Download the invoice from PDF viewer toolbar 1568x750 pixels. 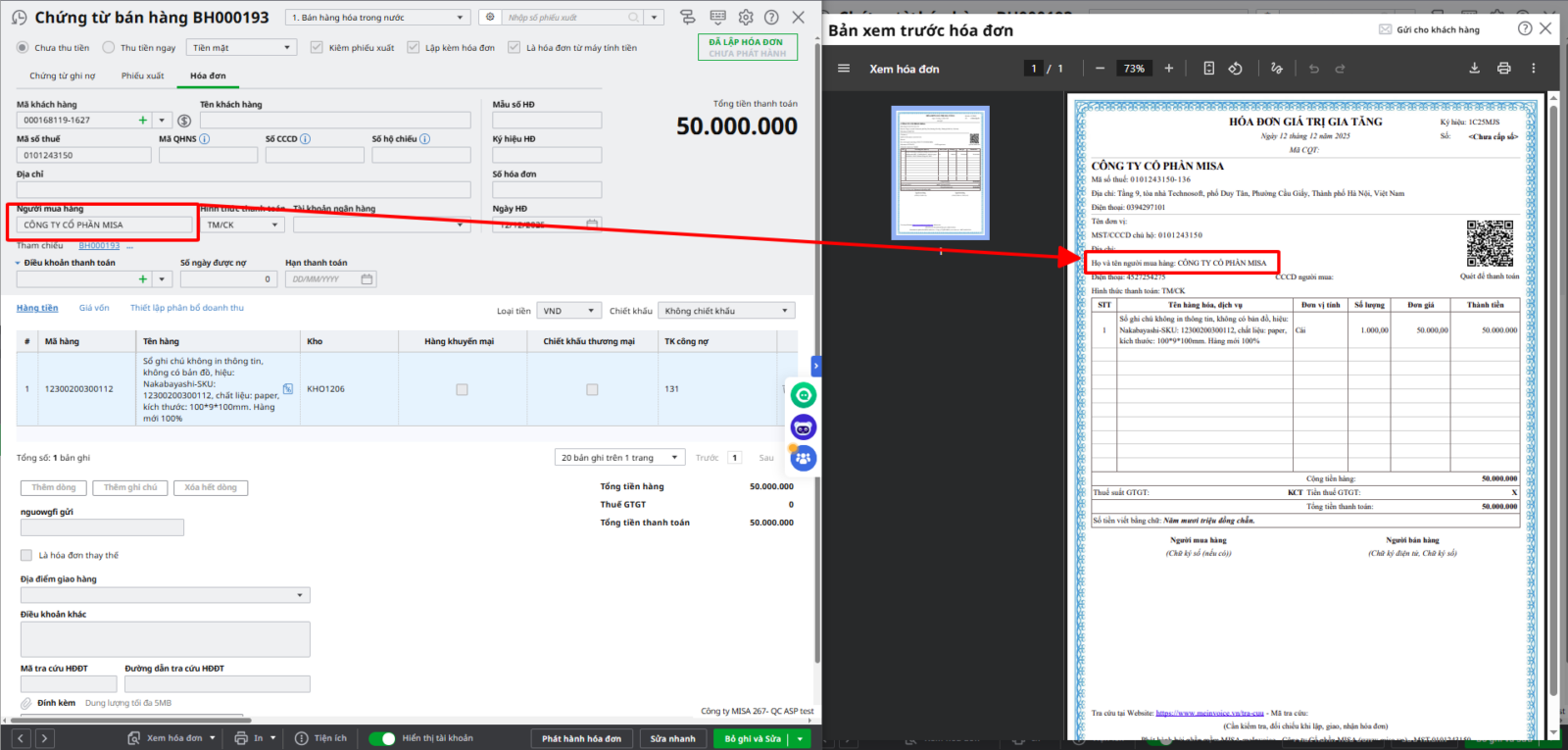(x=1474, y=69)
